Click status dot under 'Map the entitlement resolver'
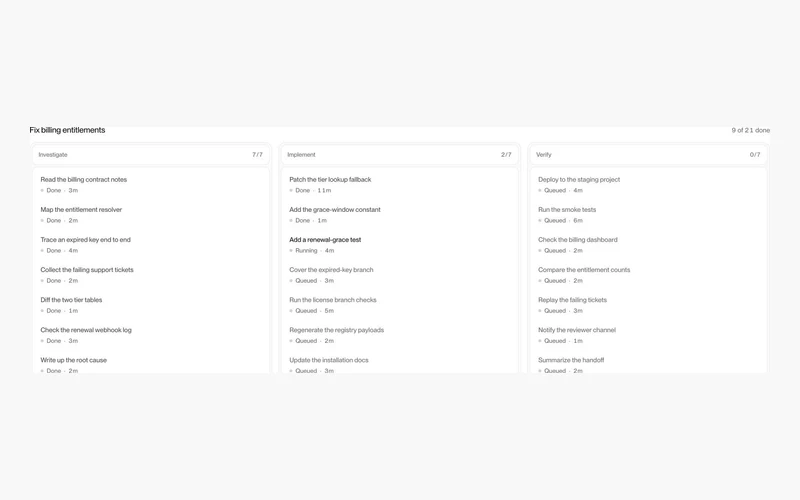This screenshot has height=500, width=800. pos(42,220)
